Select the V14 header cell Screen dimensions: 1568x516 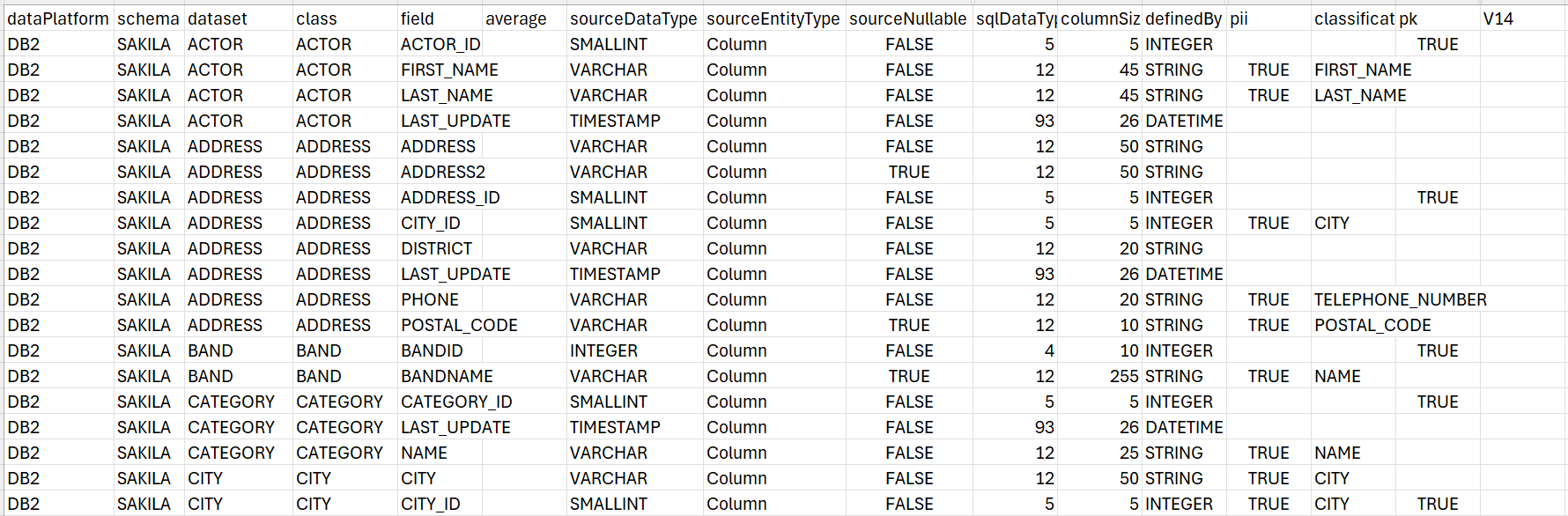(1498, 18)
